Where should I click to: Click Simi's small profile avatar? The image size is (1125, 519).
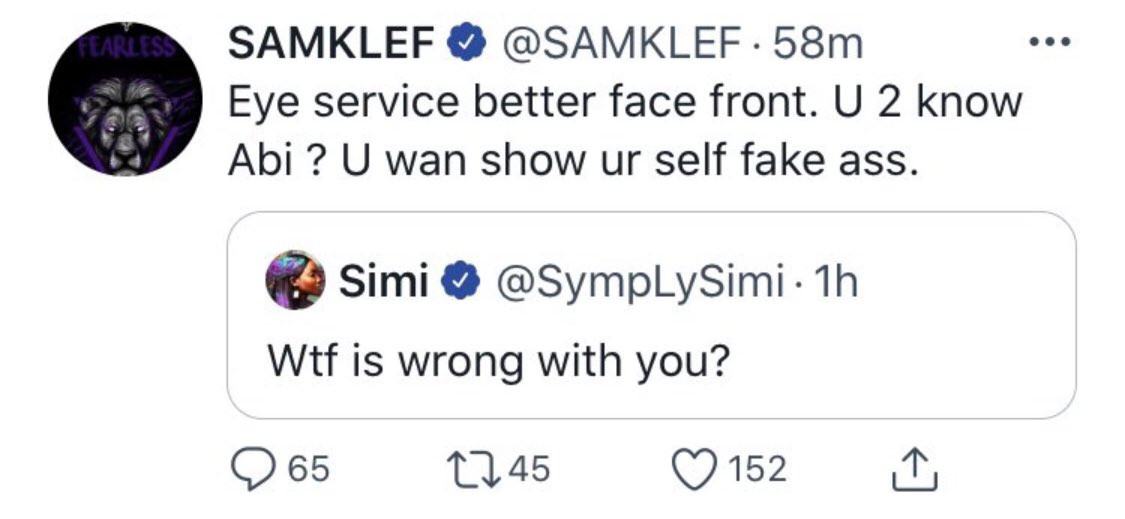tap(297, 280)
